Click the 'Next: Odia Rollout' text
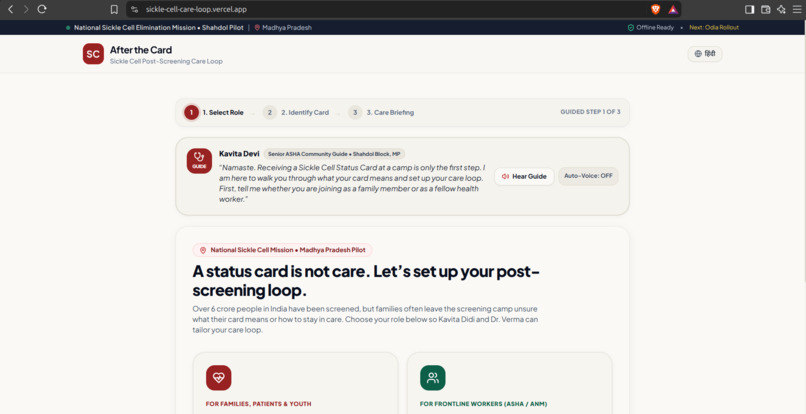Image resolution: width=806 pixels, height=414 pixels. coord(714,28)
